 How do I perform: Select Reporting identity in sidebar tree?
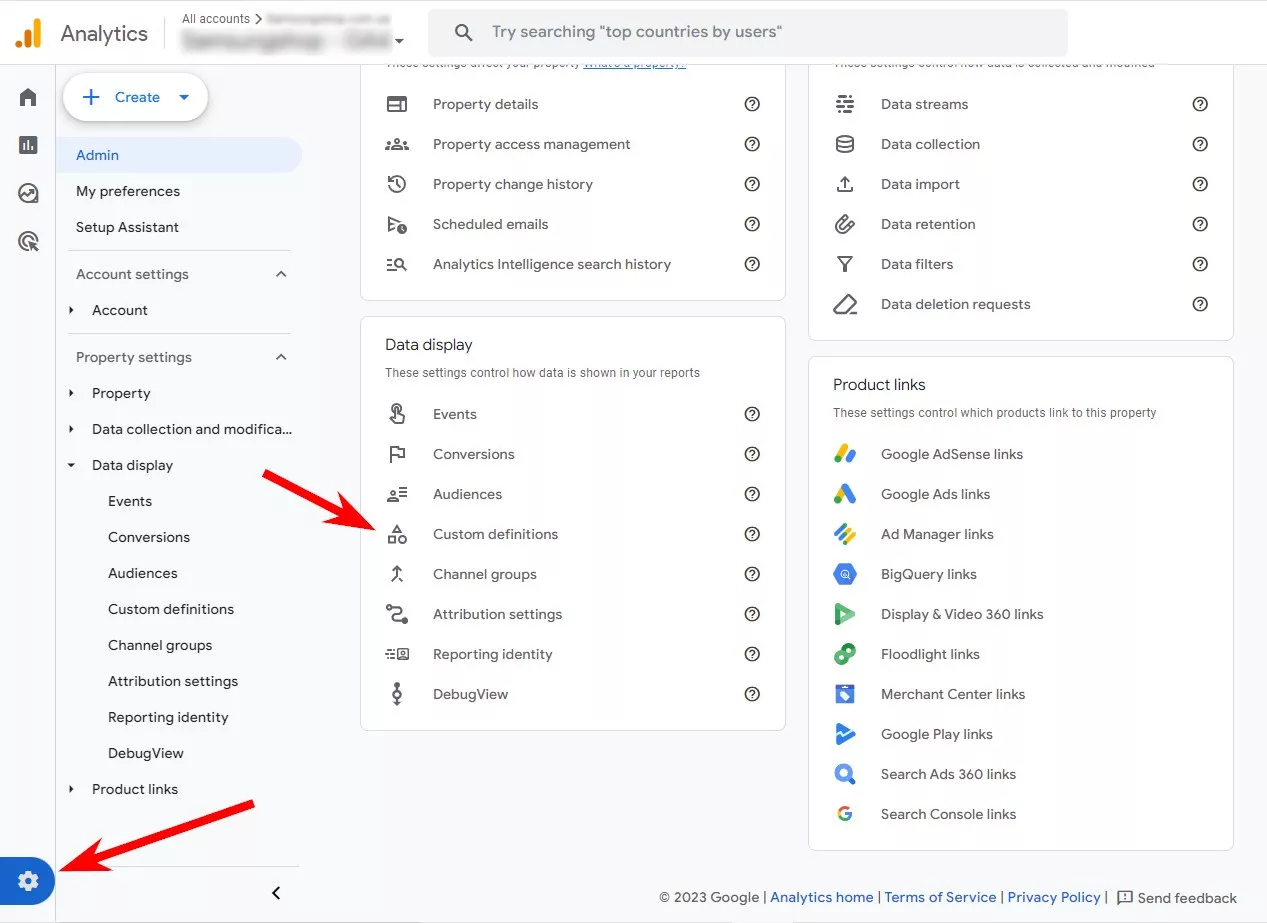(168, 717)
